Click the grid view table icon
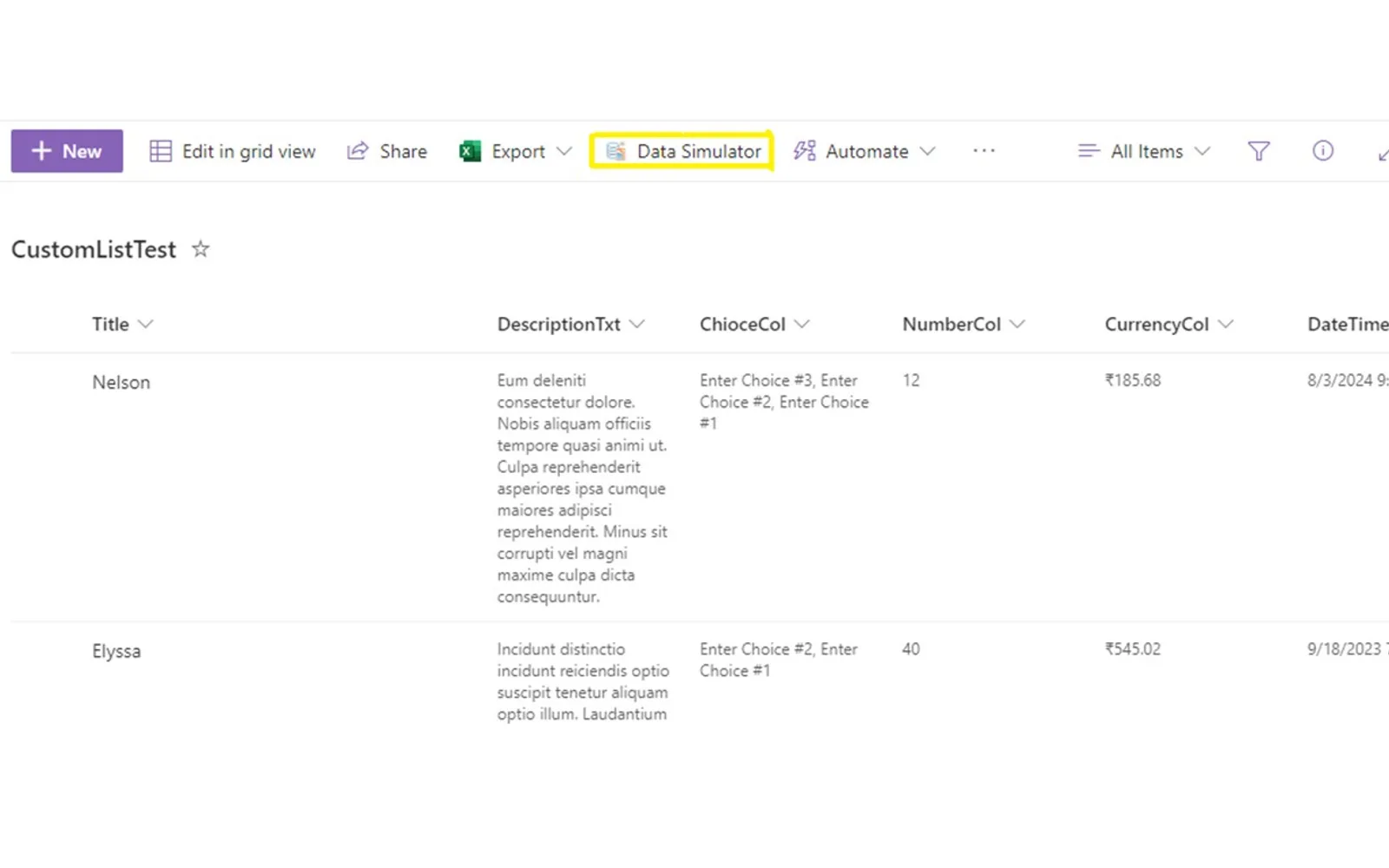The width and height of the screenshot is (1389, 868). click(161, 151)
